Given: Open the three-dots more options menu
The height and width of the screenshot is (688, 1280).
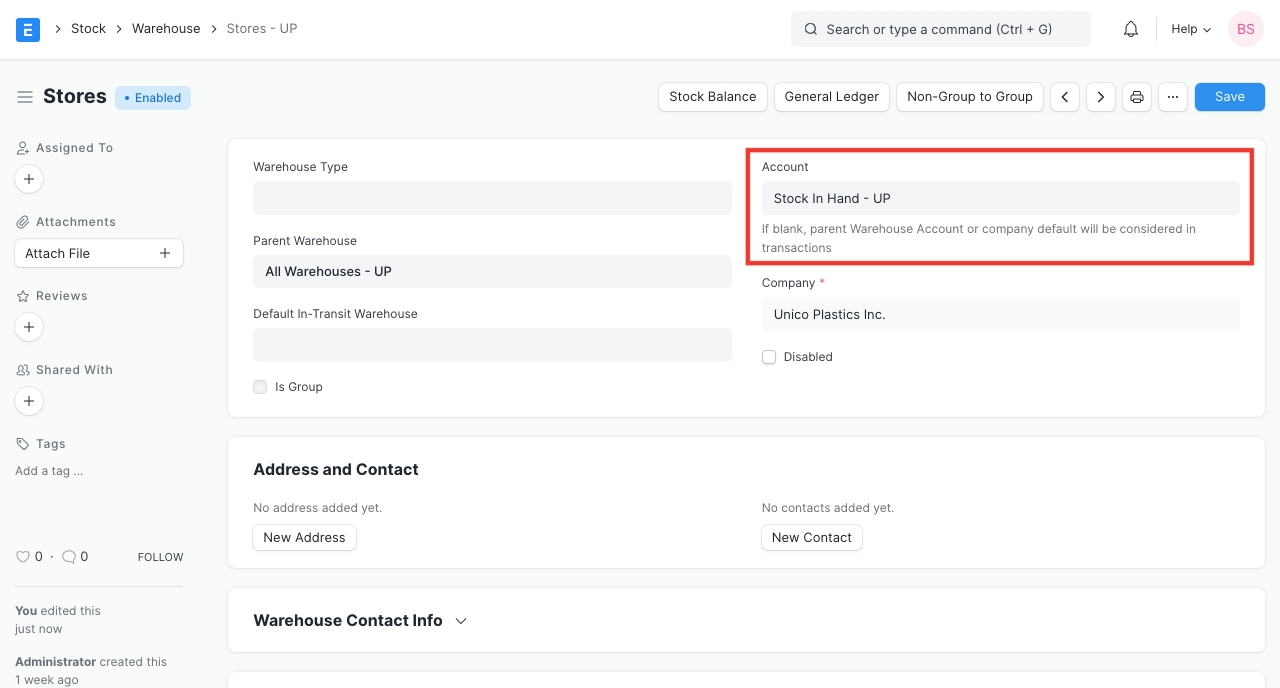Looking at the screenshot, I should pyautogui.click(x=1173, y=97).
